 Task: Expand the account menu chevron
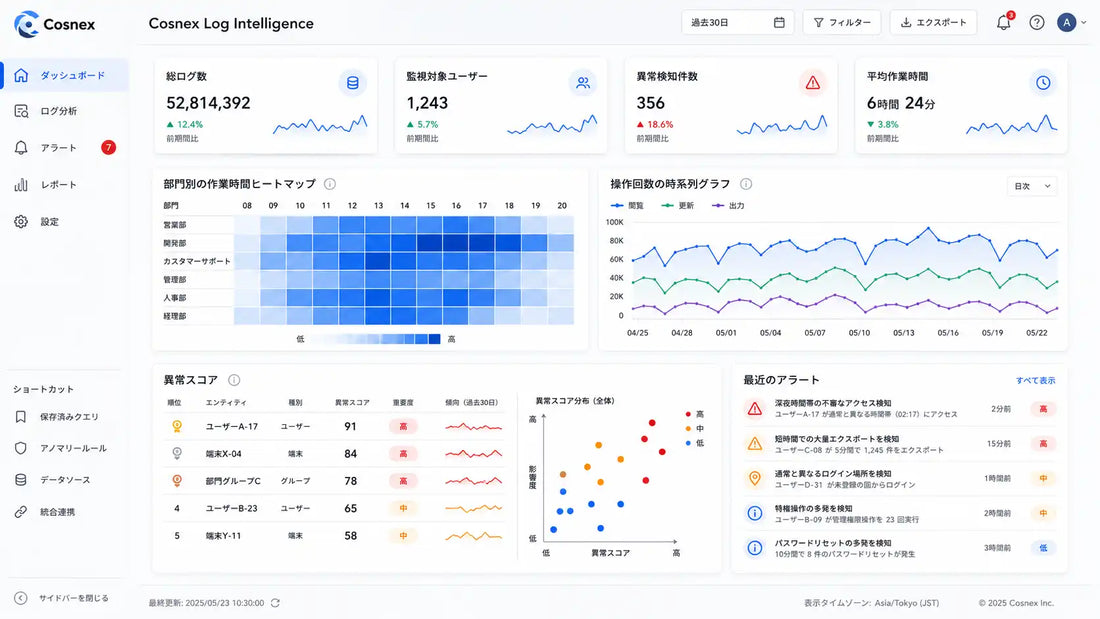coord(1084,22)
